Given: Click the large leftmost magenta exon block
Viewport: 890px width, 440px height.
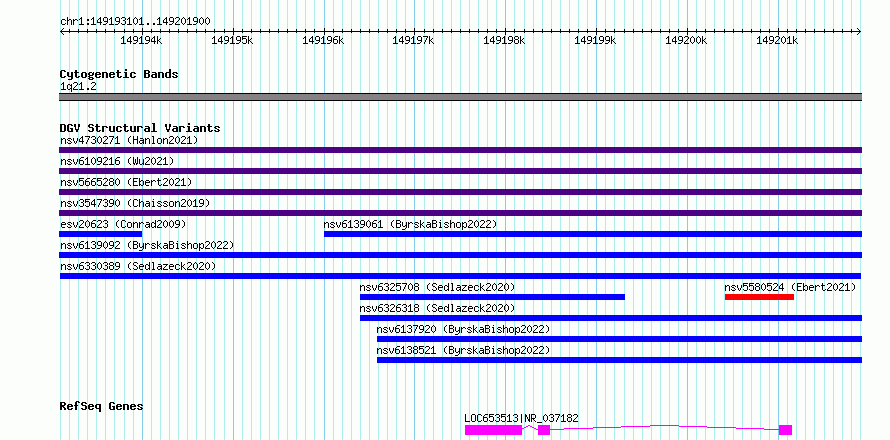Looking at the screenshot, I should tap(493, 430).
